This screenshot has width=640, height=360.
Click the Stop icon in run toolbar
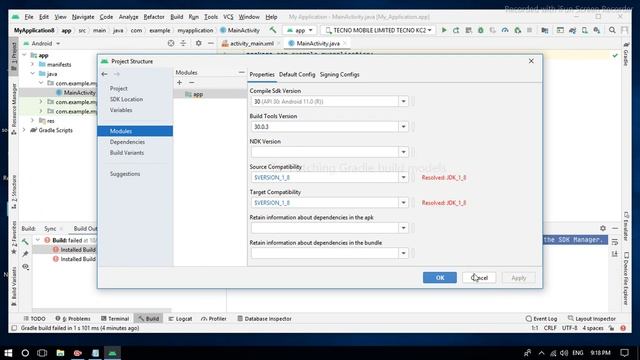click(529, 30)
